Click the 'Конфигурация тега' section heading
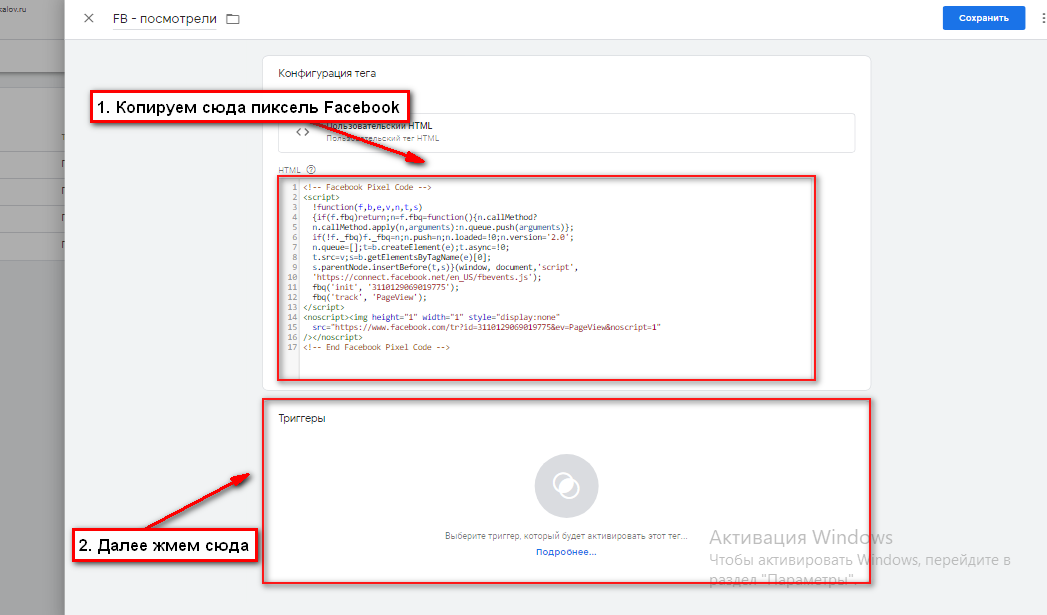 click(x=327, y=73)
